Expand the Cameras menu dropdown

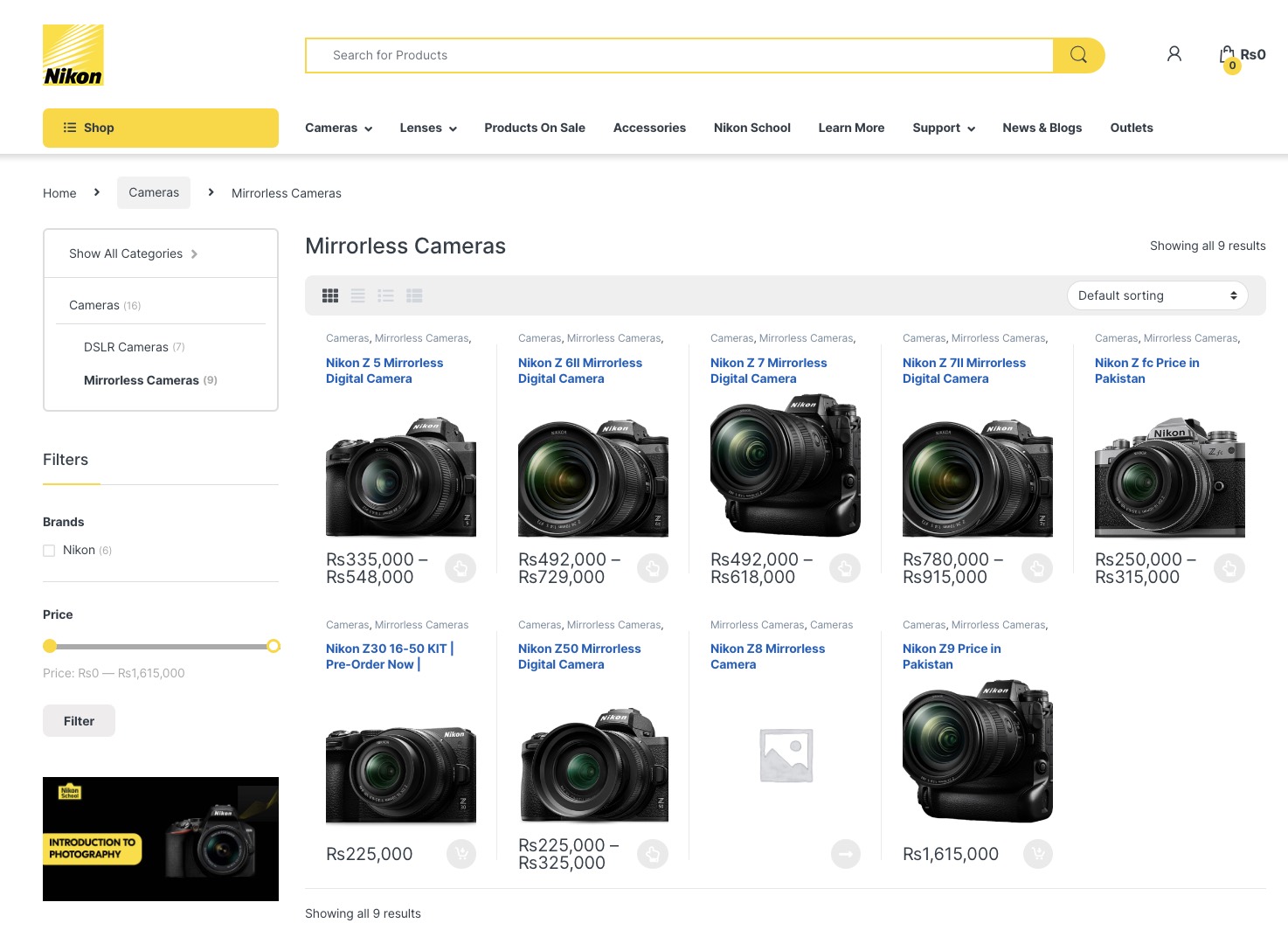click(338, 128)
